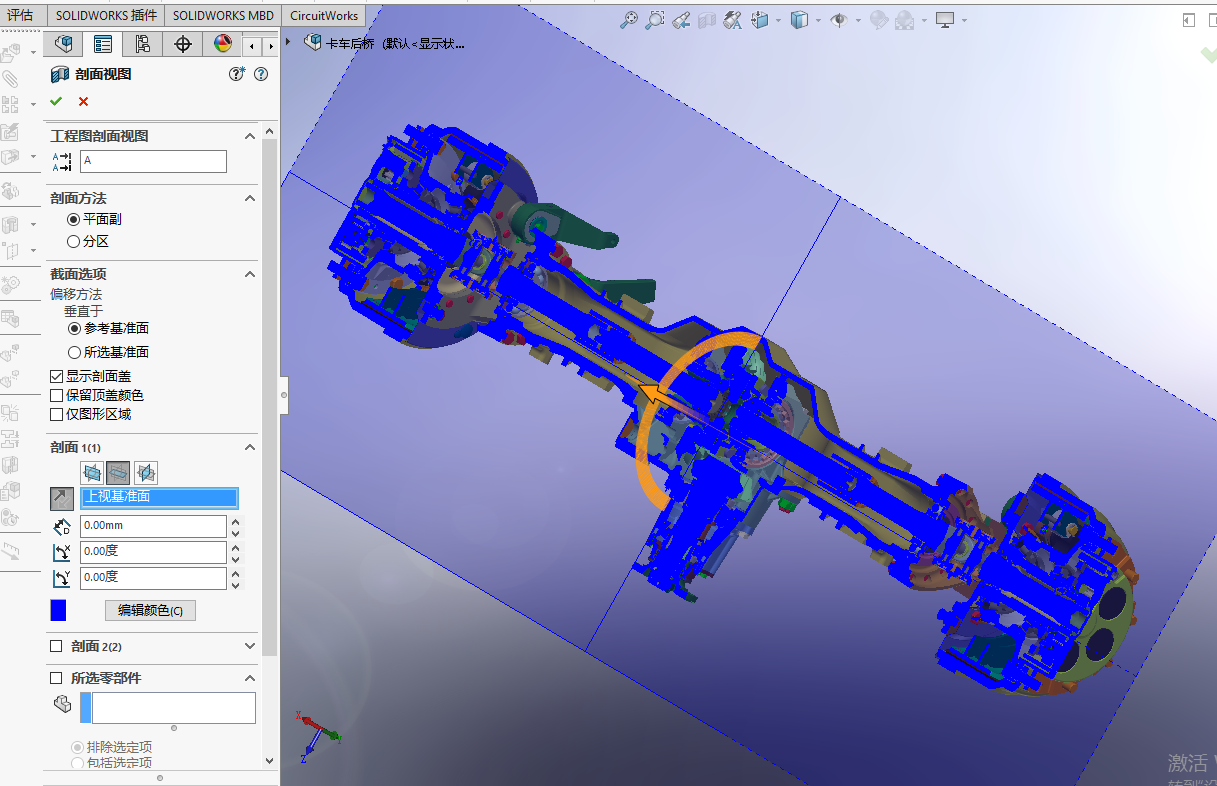1217x786 pixels.
Task: Switch to the ConfigurationManager tree tab
Action: (x=142, y=44)
